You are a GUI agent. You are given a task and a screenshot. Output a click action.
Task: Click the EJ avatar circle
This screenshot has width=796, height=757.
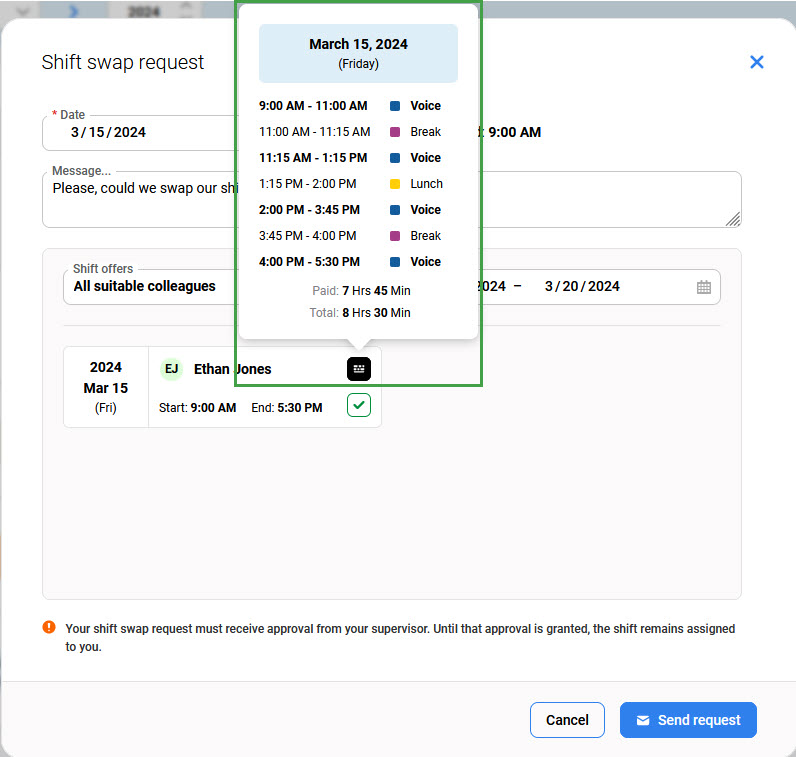click(172, 369)
